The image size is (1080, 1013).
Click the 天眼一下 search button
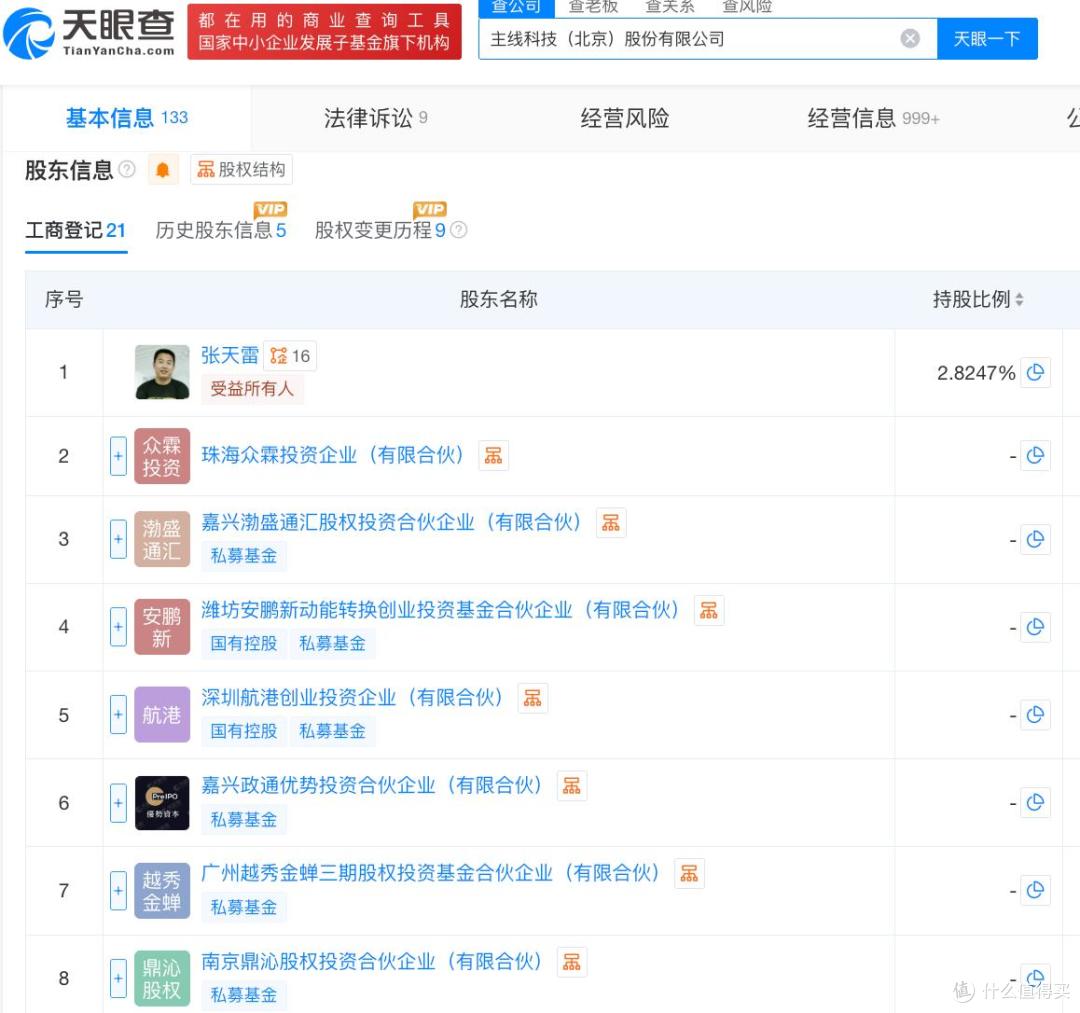click(x=986, y=39)
